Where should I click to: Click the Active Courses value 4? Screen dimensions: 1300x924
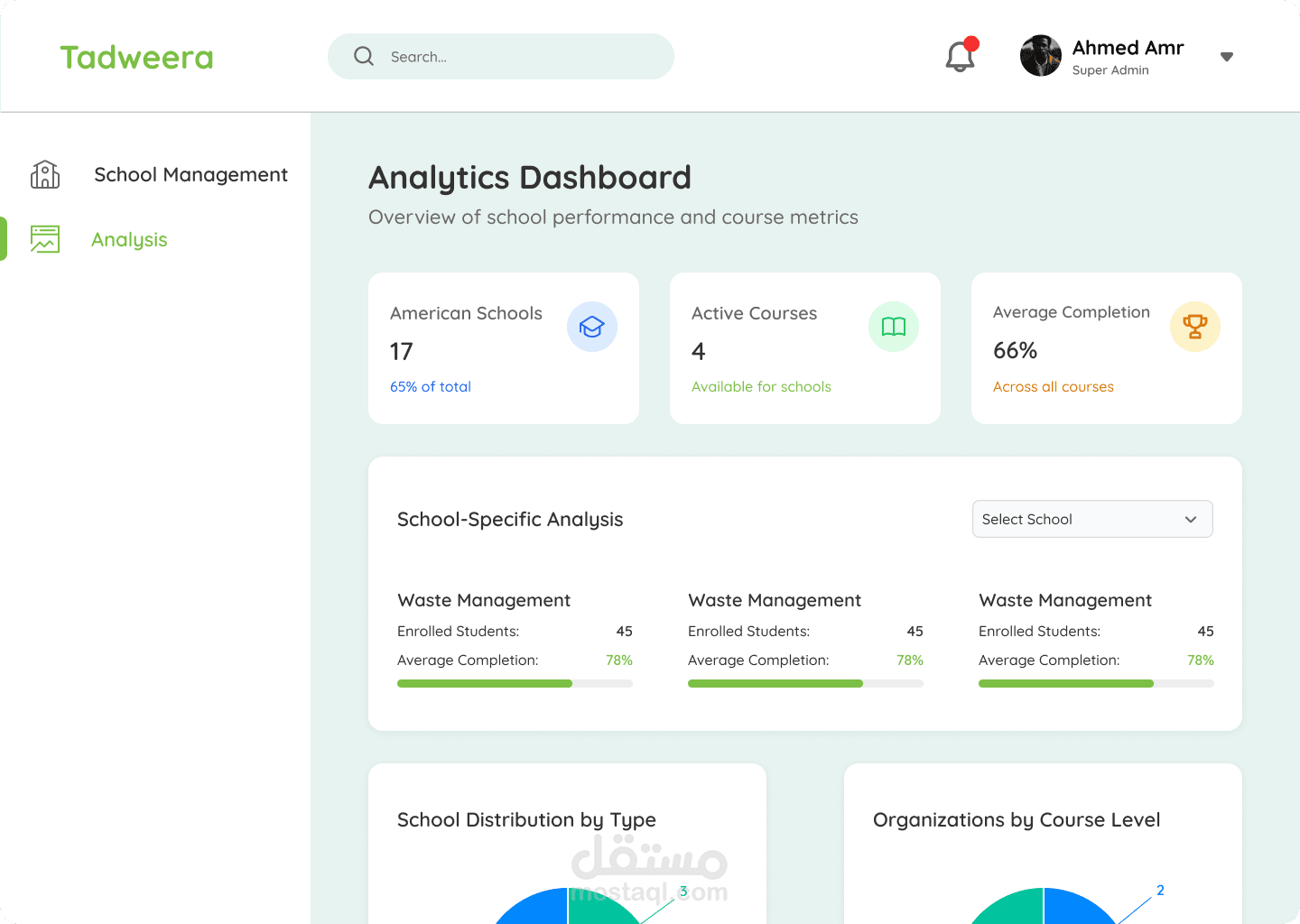(x=699, y=351)
